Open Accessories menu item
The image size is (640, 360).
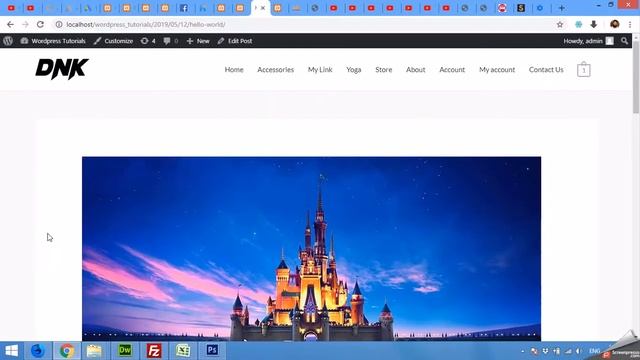tap(276, 70)
